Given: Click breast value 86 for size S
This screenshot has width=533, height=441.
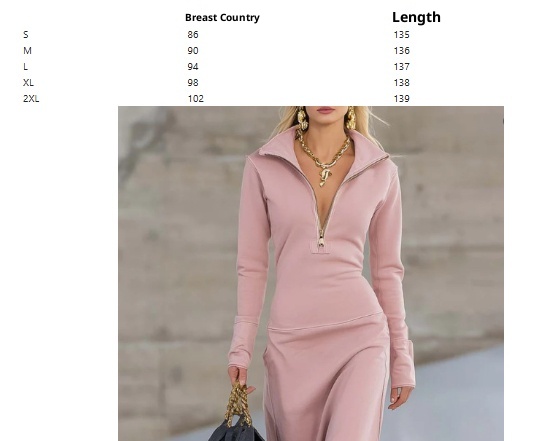Looking at the screenshot, I should click(x=193, y=34).
